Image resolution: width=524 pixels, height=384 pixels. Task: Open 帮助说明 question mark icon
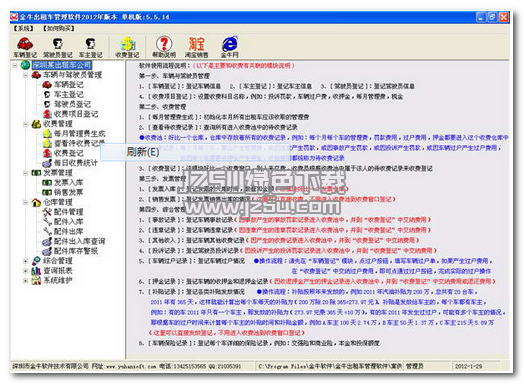pyautogui.click(x=164, y=47)
